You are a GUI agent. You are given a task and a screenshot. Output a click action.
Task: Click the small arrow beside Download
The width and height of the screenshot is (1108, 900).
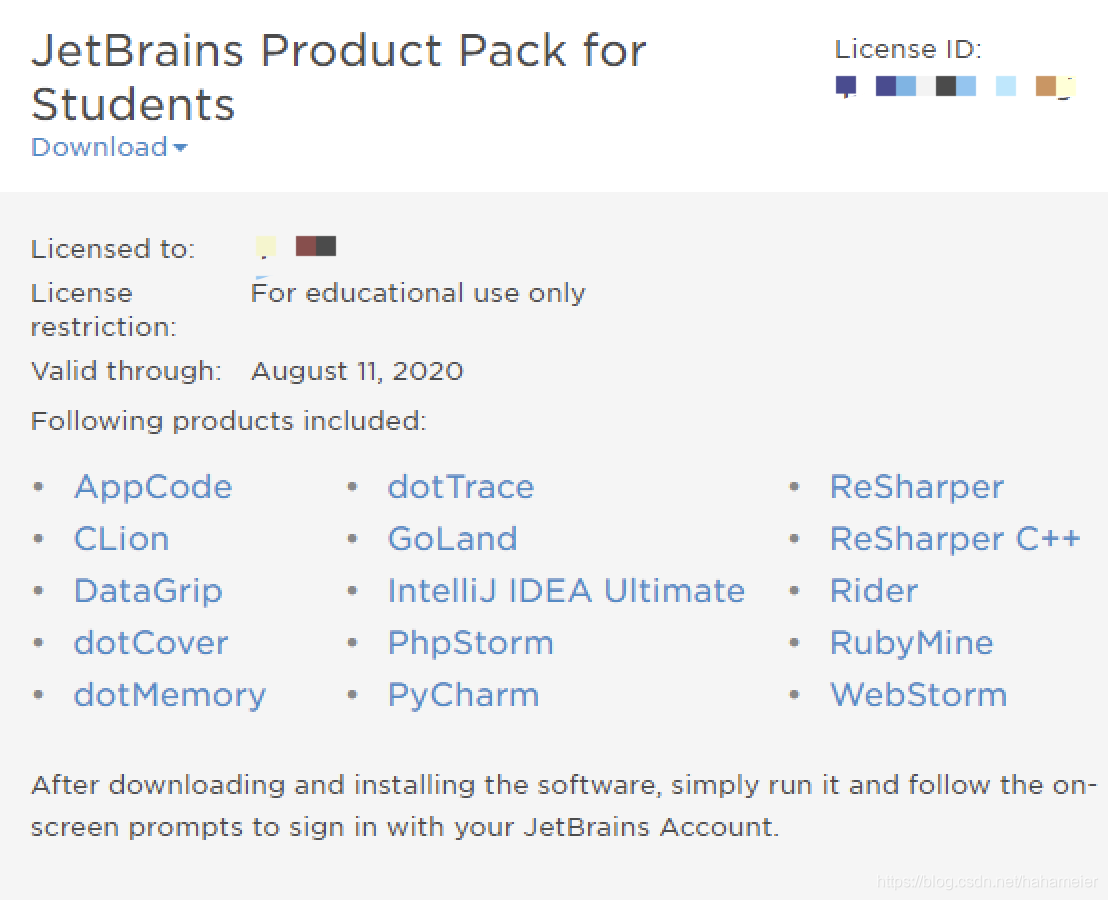[x=180, y=148]
